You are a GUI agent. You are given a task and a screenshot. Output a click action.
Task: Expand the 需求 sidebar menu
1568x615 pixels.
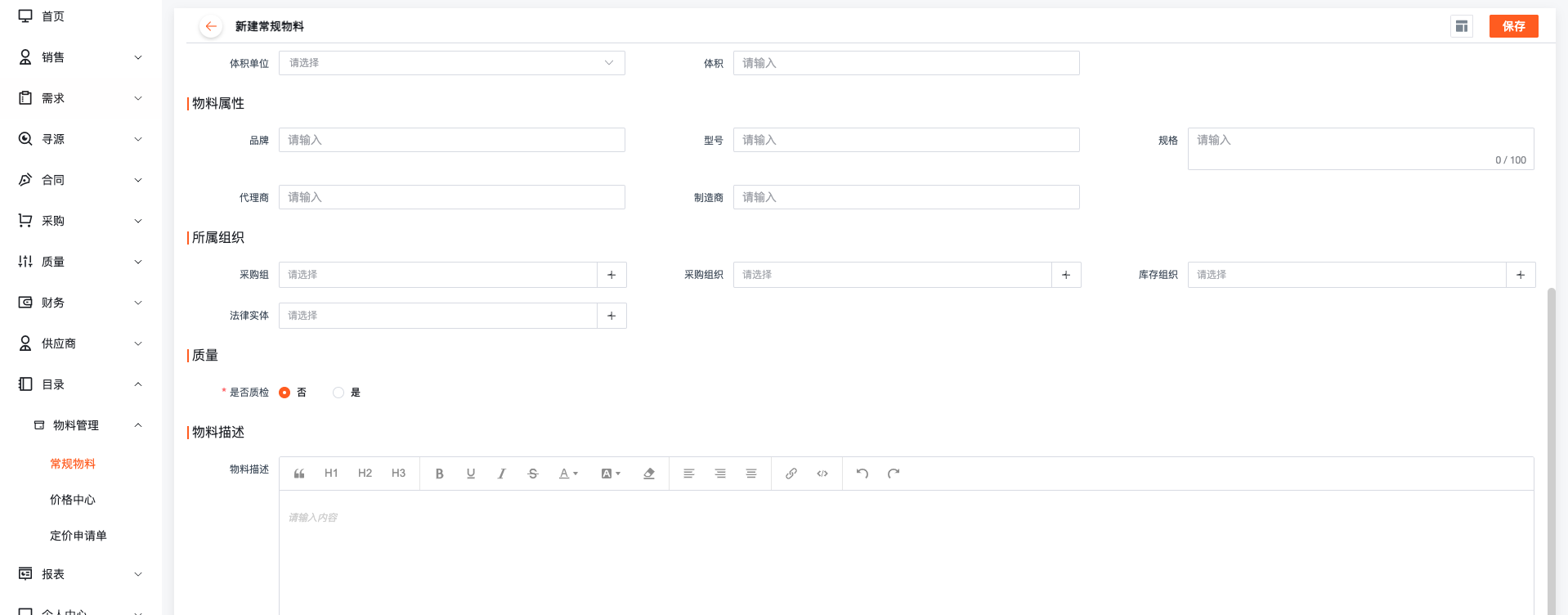point(81,98)
